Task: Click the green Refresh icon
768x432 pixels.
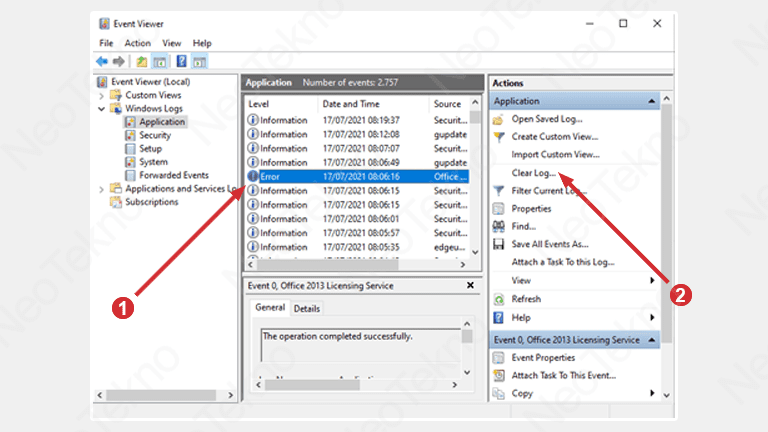Action: click(499, 299)
